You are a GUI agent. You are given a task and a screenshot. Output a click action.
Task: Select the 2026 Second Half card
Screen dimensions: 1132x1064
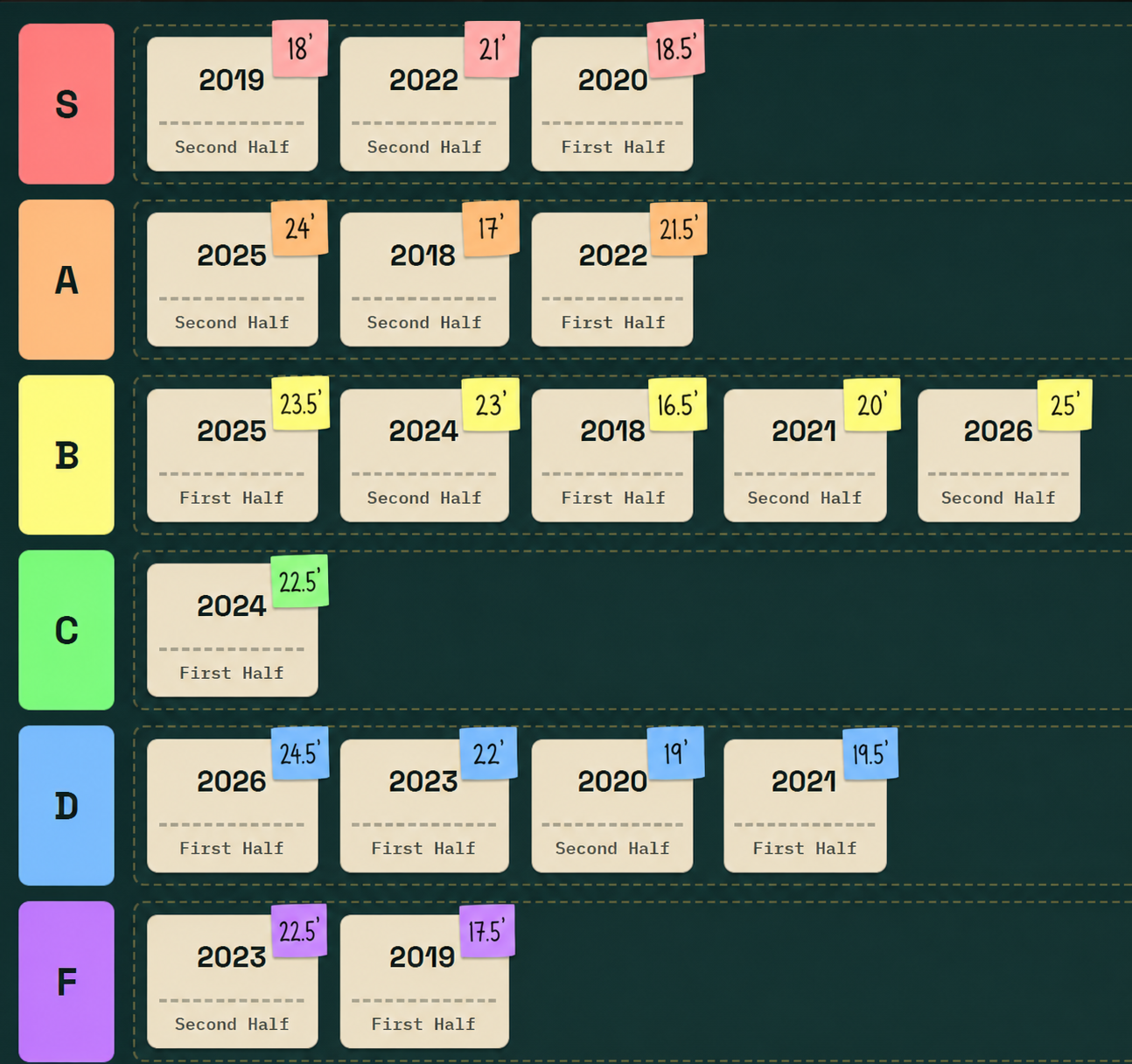(x=998, y=456)
